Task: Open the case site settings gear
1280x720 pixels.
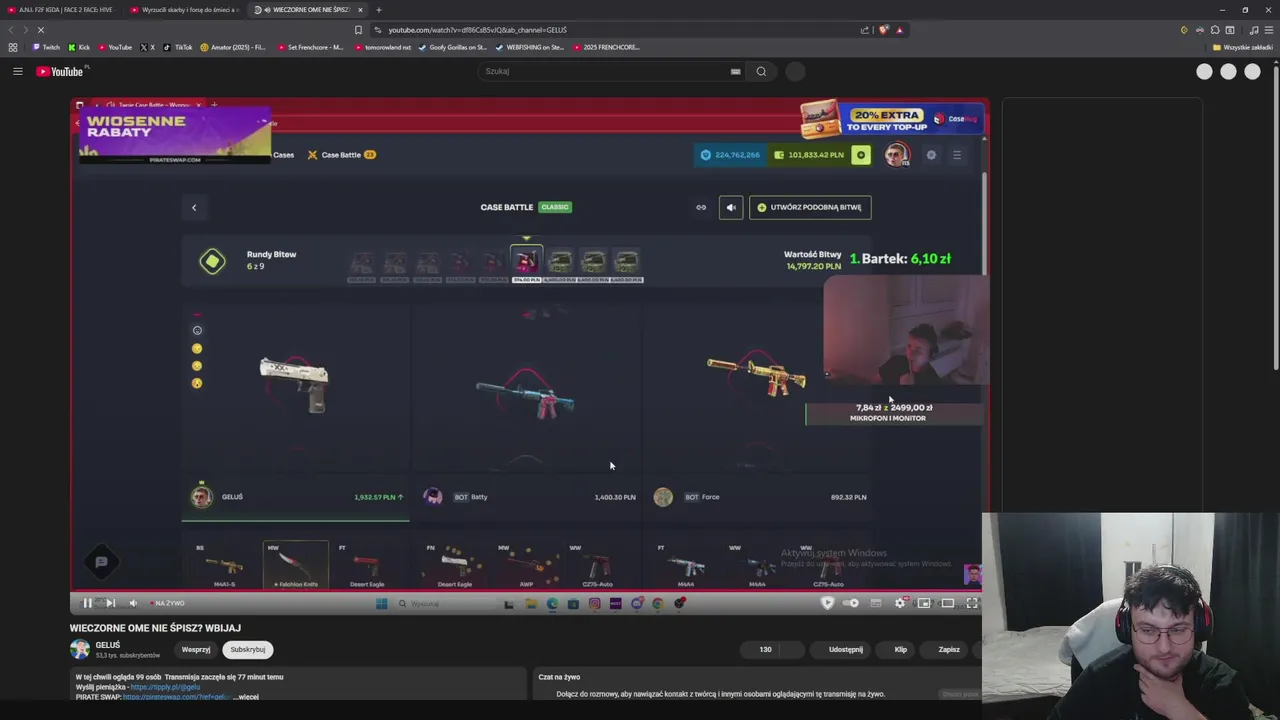Action: (931, 155)
